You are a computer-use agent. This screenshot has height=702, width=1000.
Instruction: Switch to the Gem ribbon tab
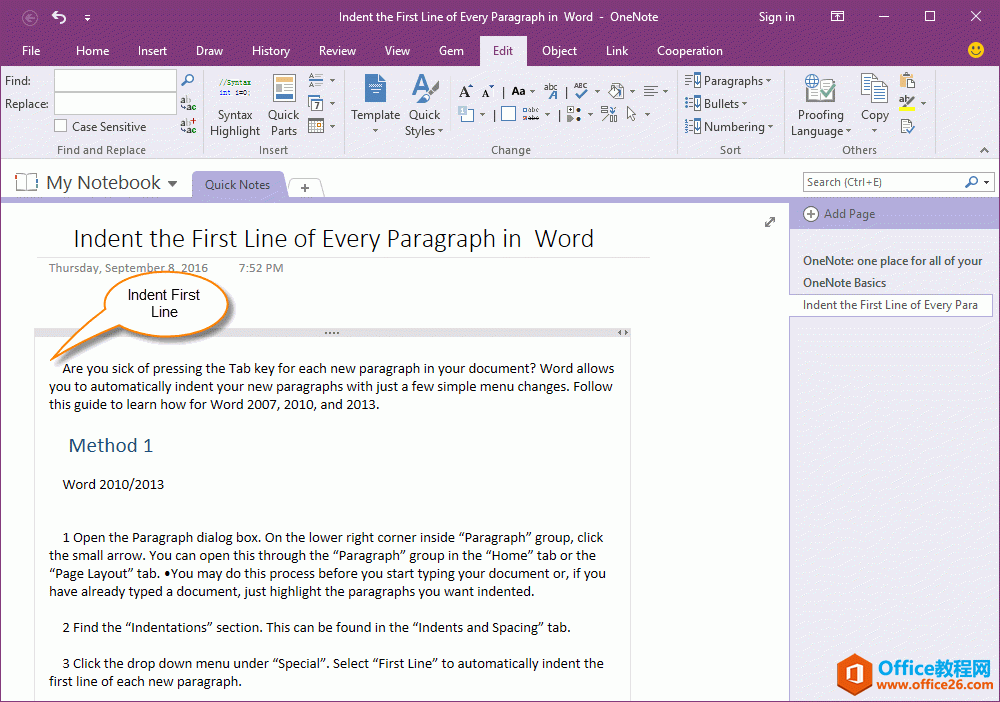pos(451,50)
